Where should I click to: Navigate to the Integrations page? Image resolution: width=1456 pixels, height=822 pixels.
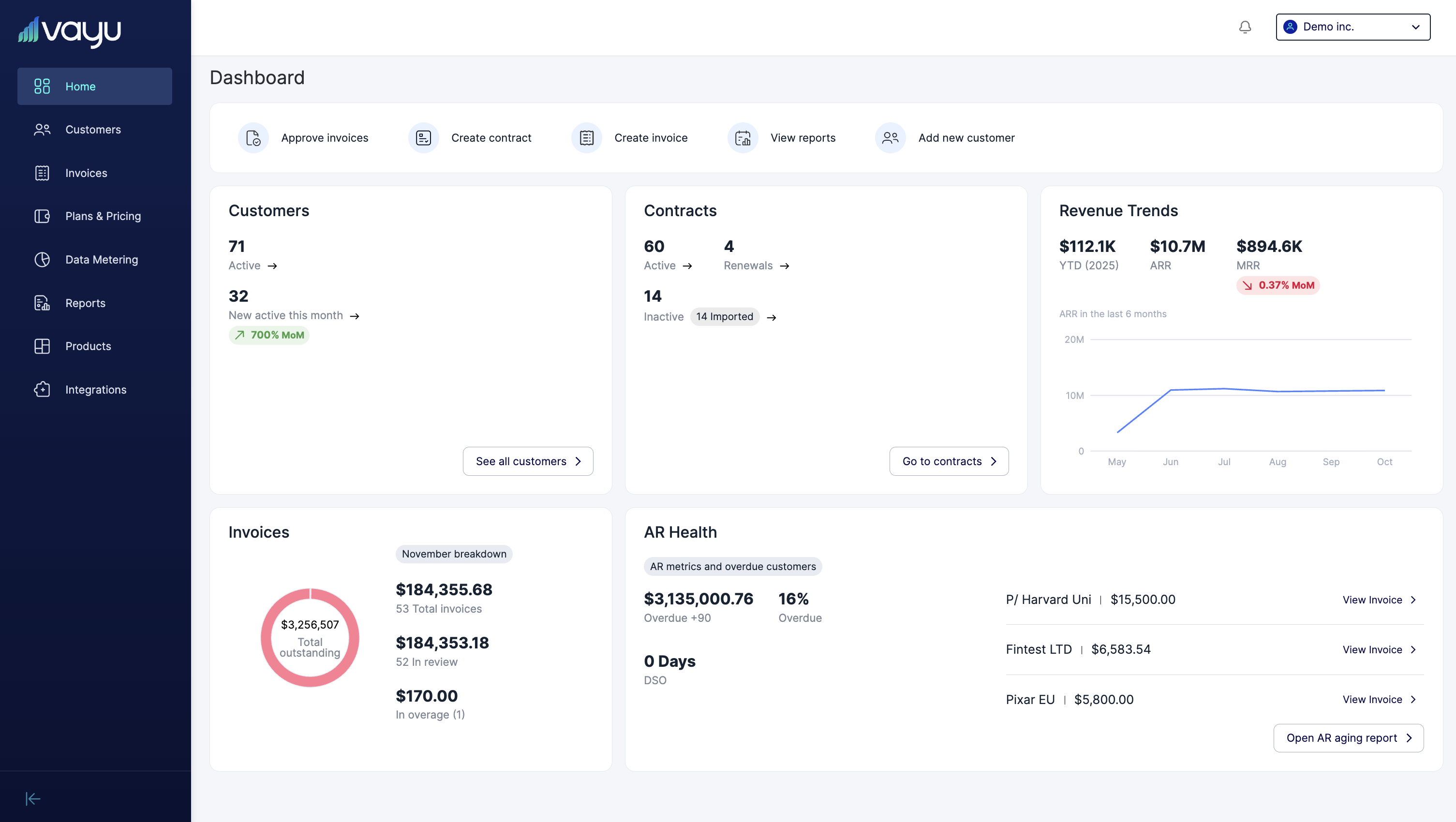click(x=94, y=389)
